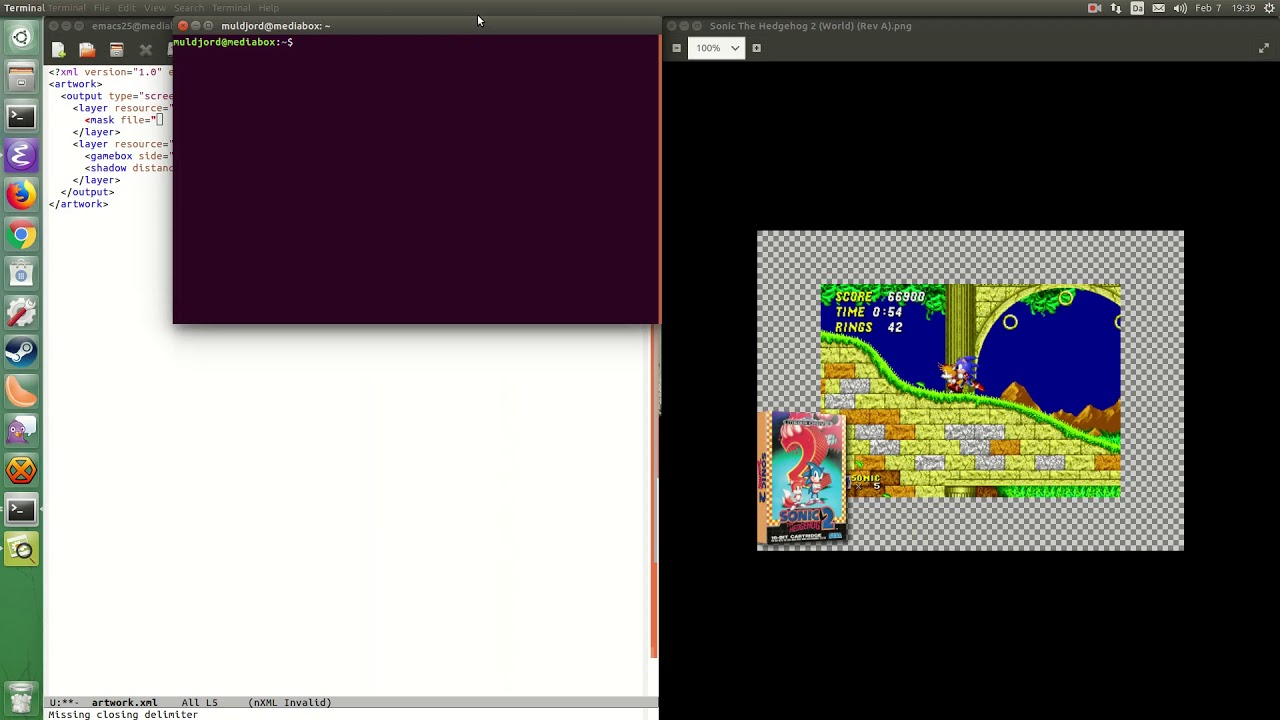Open the 100% zoom level dropdown
The width and height of the screenshot is (1280, 720).
pyautogui.click(x=716, y=48)
